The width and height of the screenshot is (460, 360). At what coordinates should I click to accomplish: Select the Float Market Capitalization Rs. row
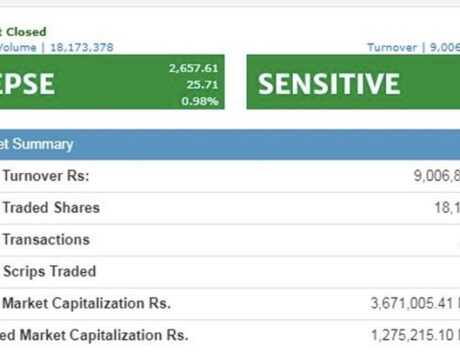230,335
